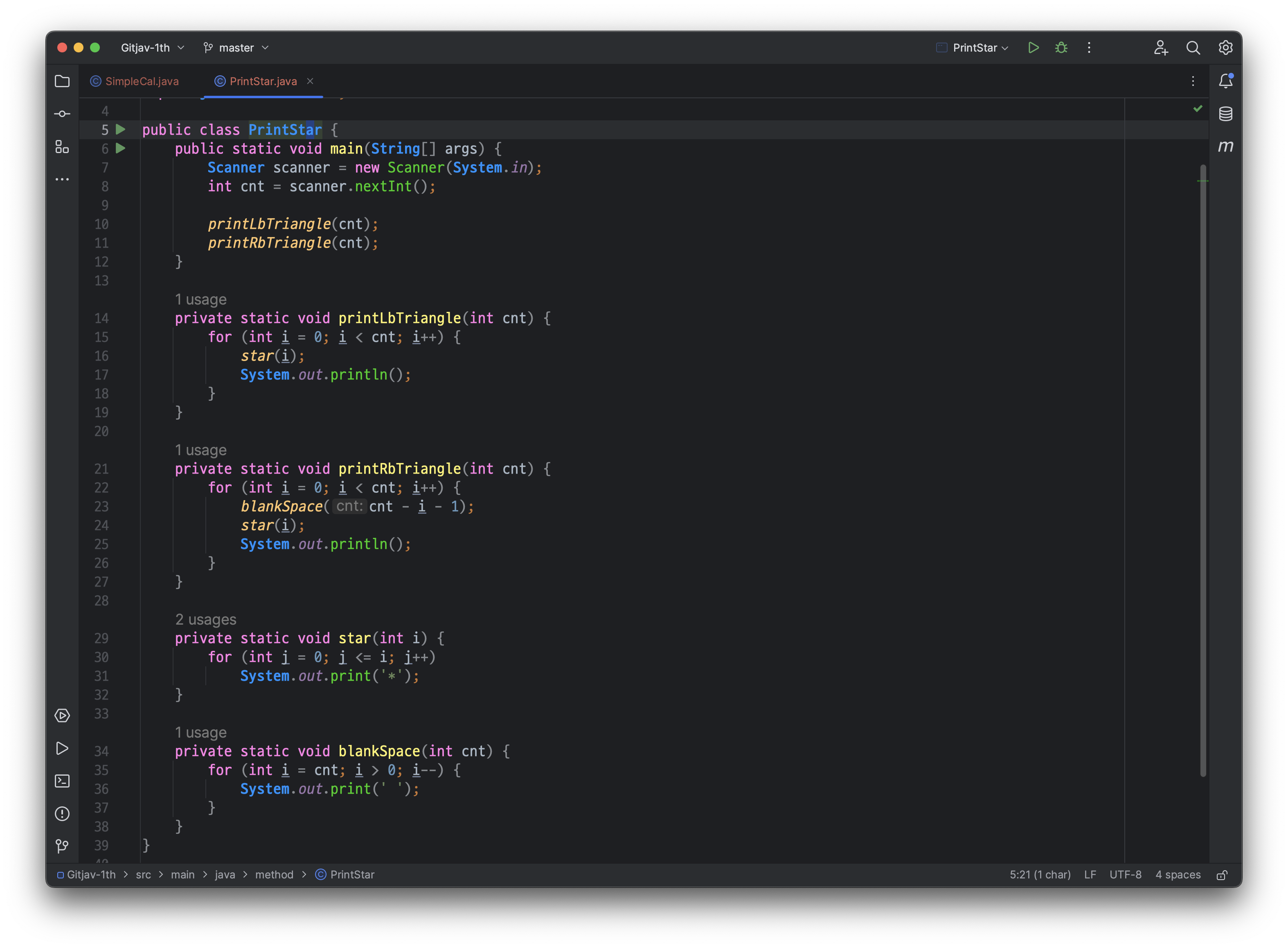
Task: Run PrintStar with the toolbar play button
Action: point(1034,47)
